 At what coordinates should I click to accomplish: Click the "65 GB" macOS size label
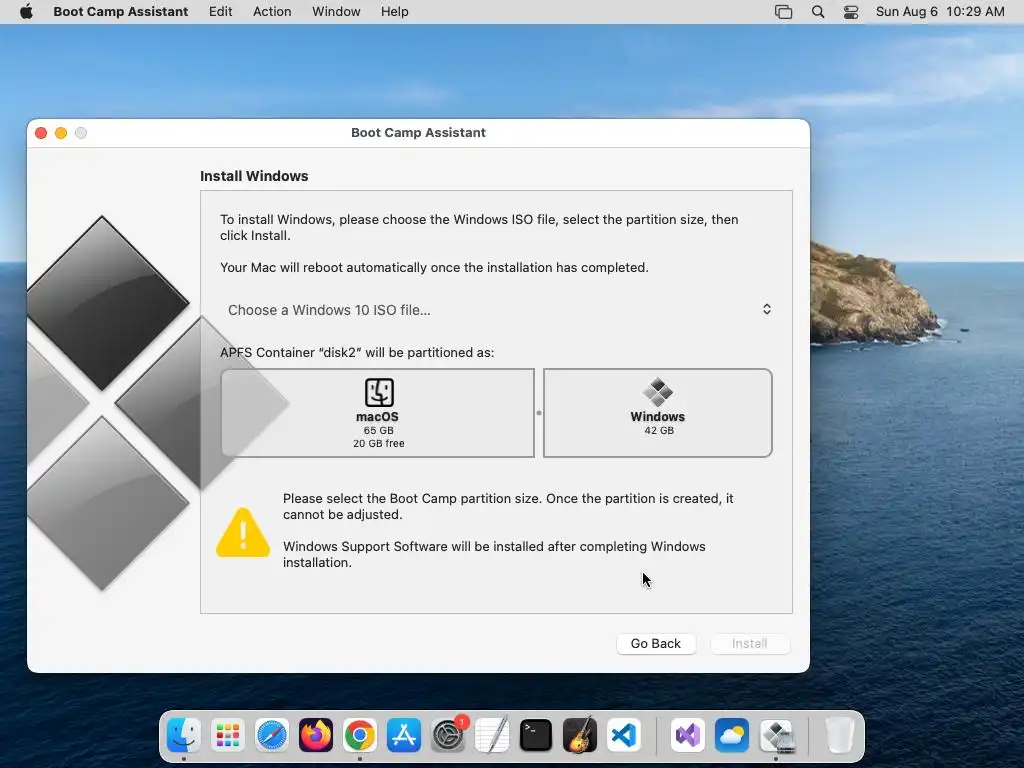tap(379, 430)
